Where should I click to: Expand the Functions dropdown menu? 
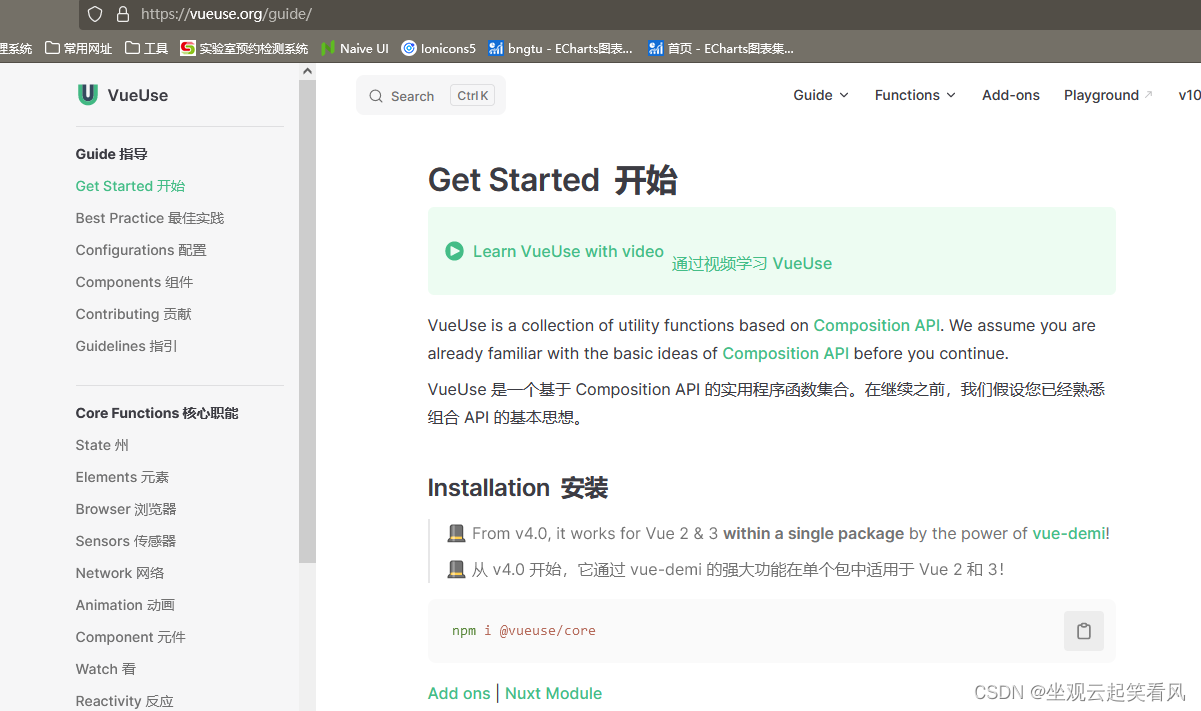(x=915, y=95)
